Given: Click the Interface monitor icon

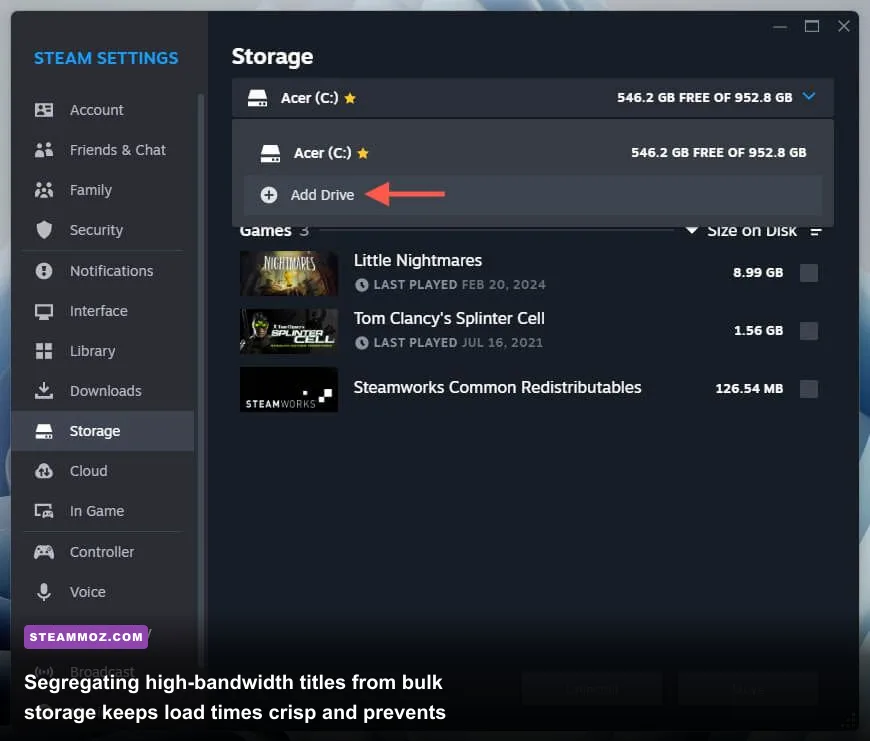Looking at the screenshot, I should tap(44, 311).
